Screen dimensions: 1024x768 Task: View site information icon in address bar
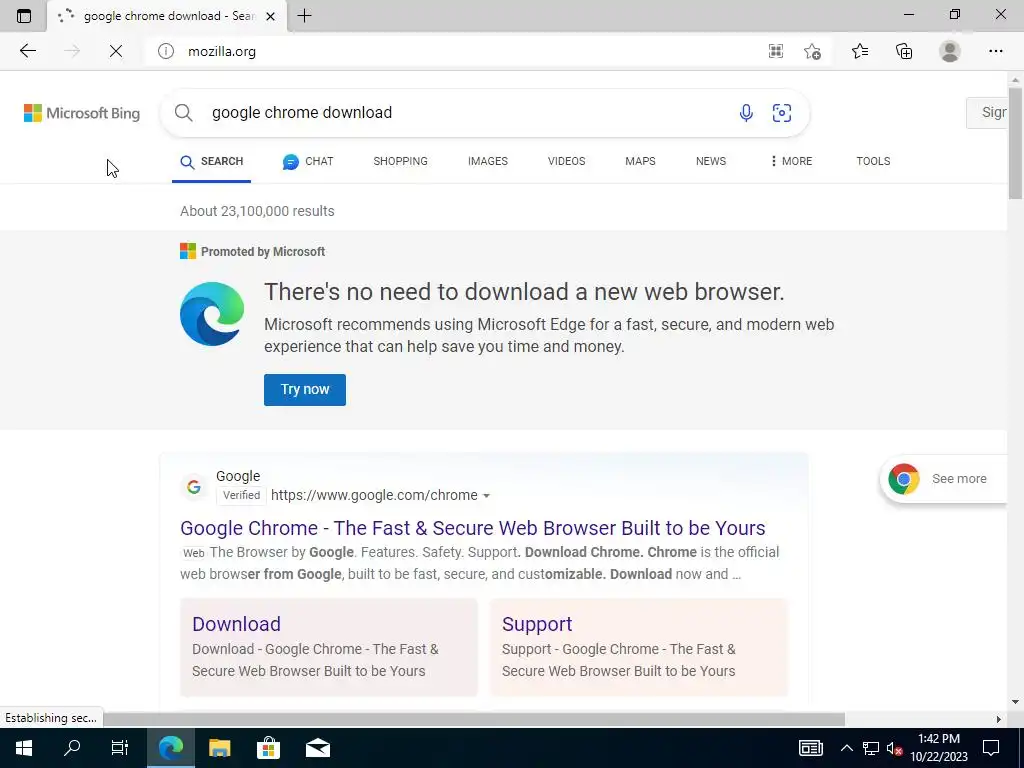(x=166, y=51)
